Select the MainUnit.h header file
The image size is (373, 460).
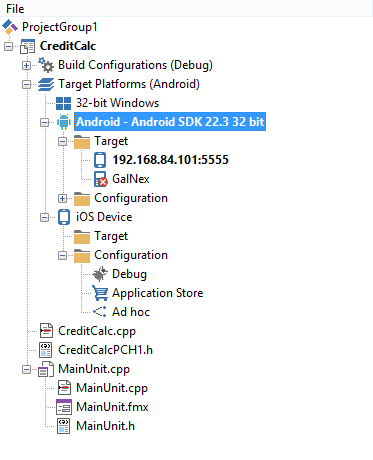tap(105, 426)
